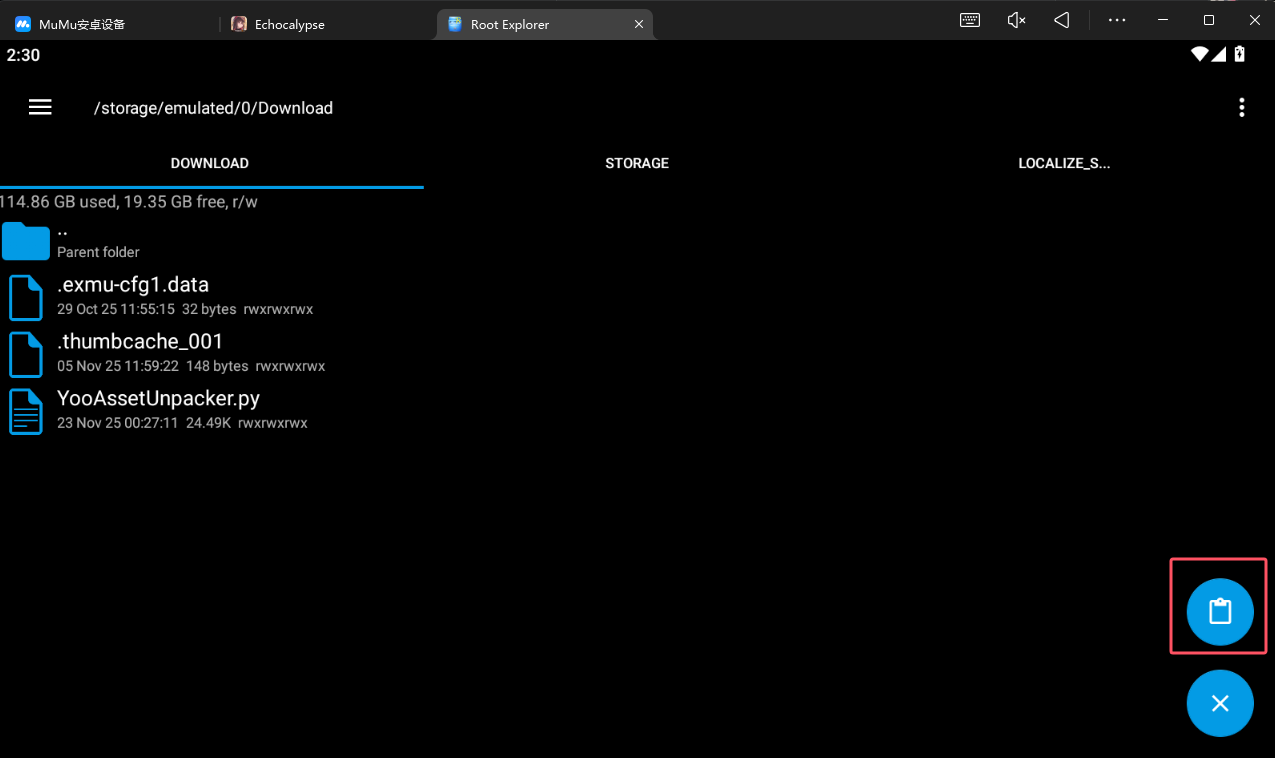
Task: Select the YooAssetUnpacker.py script icon
Action: [26, 411]
